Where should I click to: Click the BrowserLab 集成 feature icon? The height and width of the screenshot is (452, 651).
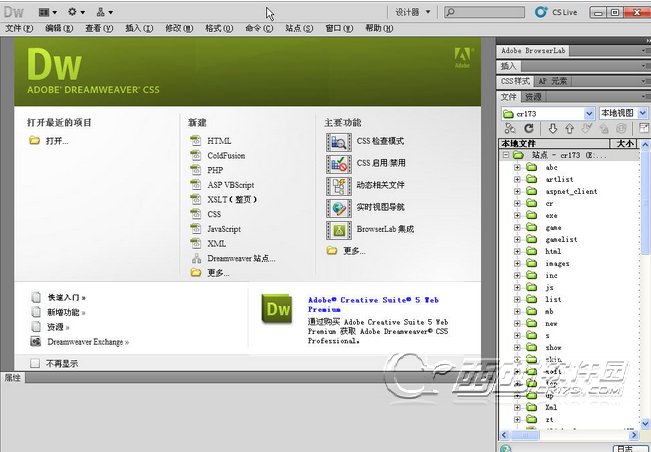(339, 230)
